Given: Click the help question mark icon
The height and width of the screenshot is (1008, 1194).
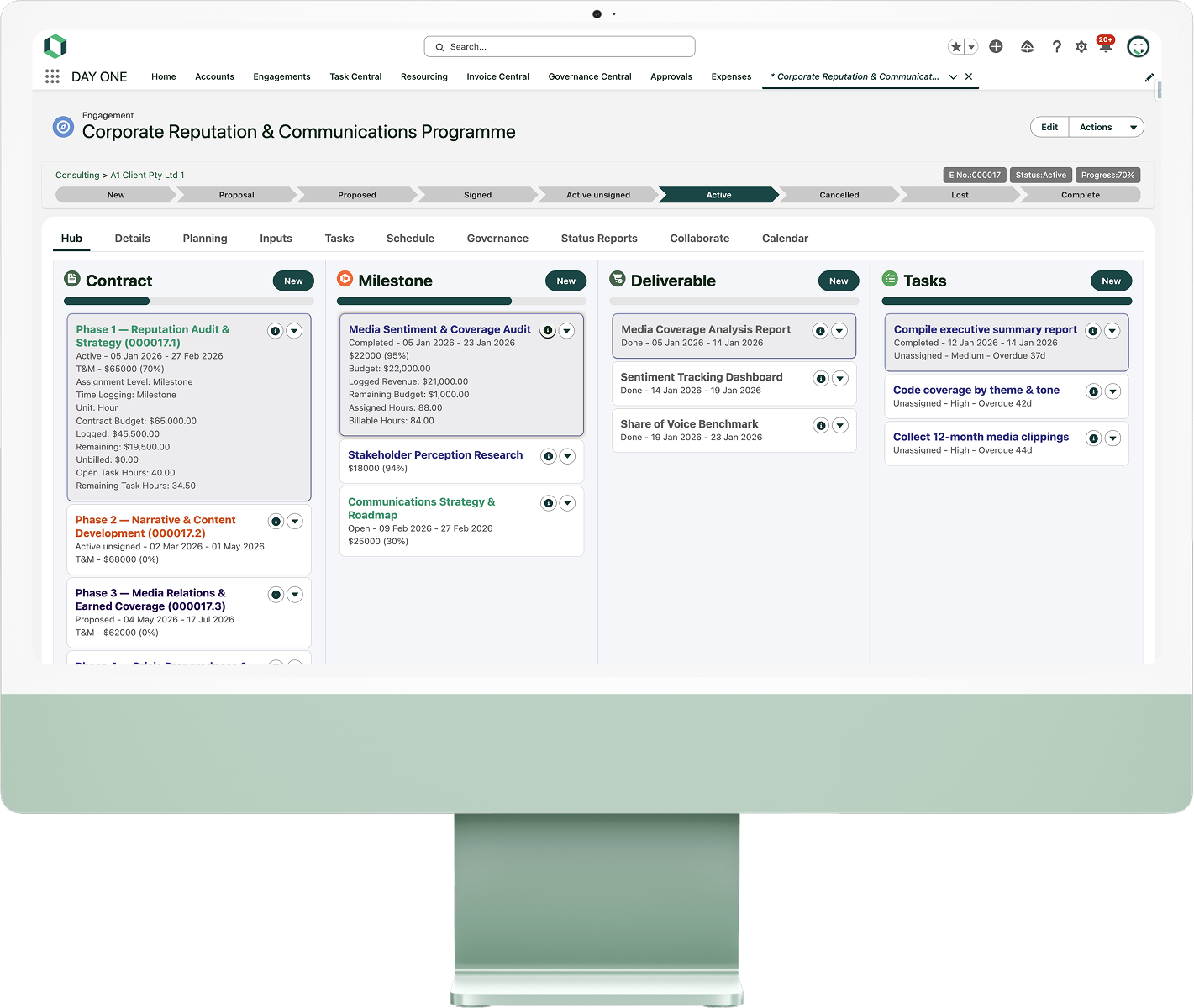Looking at the screenshot, I should tap(1056, 47).
